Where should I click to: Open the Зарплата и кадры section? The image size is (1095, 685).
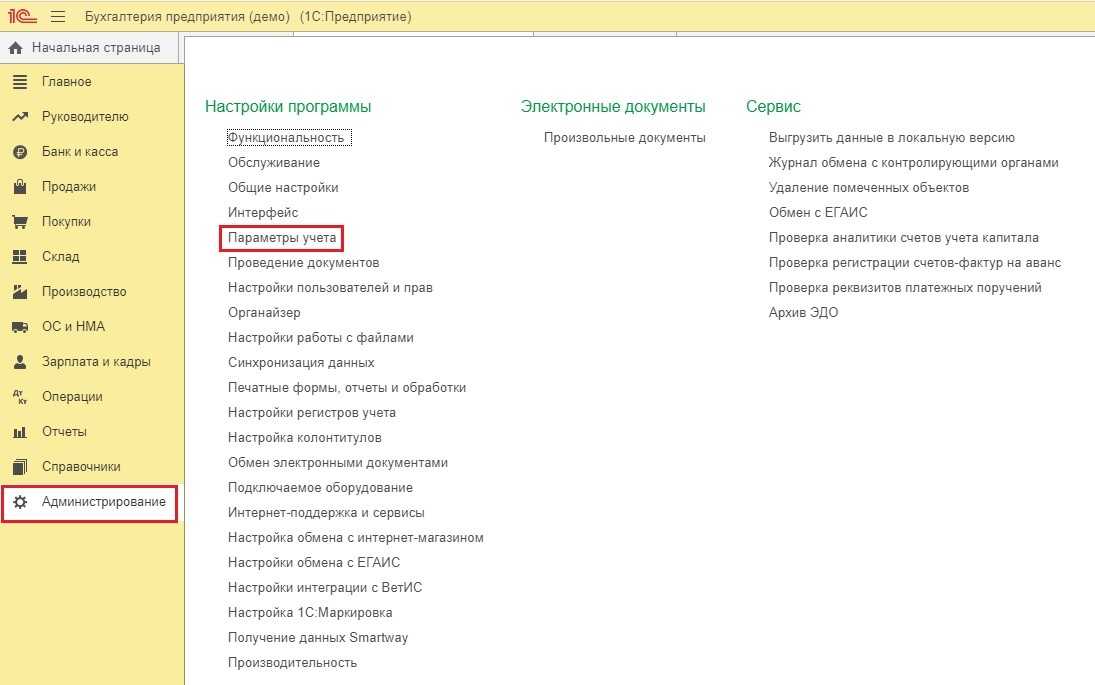96,362
